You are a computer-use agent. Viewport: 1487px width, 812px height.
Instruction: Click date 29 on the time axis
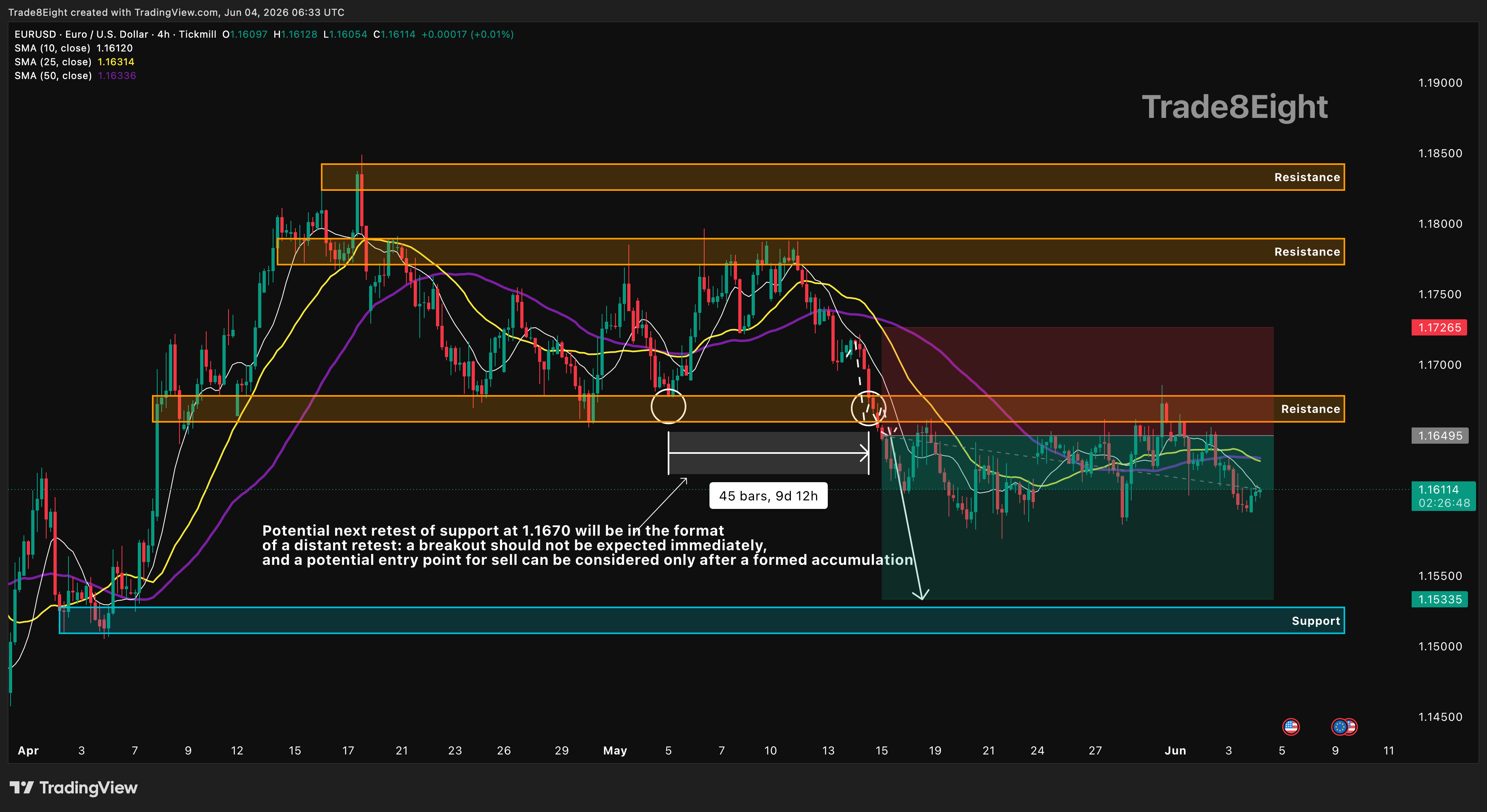click(562, 751)
